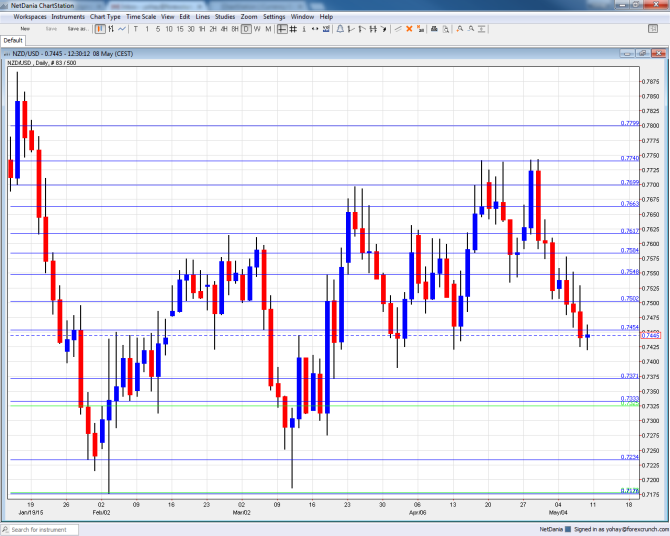Click the Save workspace button
Screen dimensions: 670x536
[51, 29]
